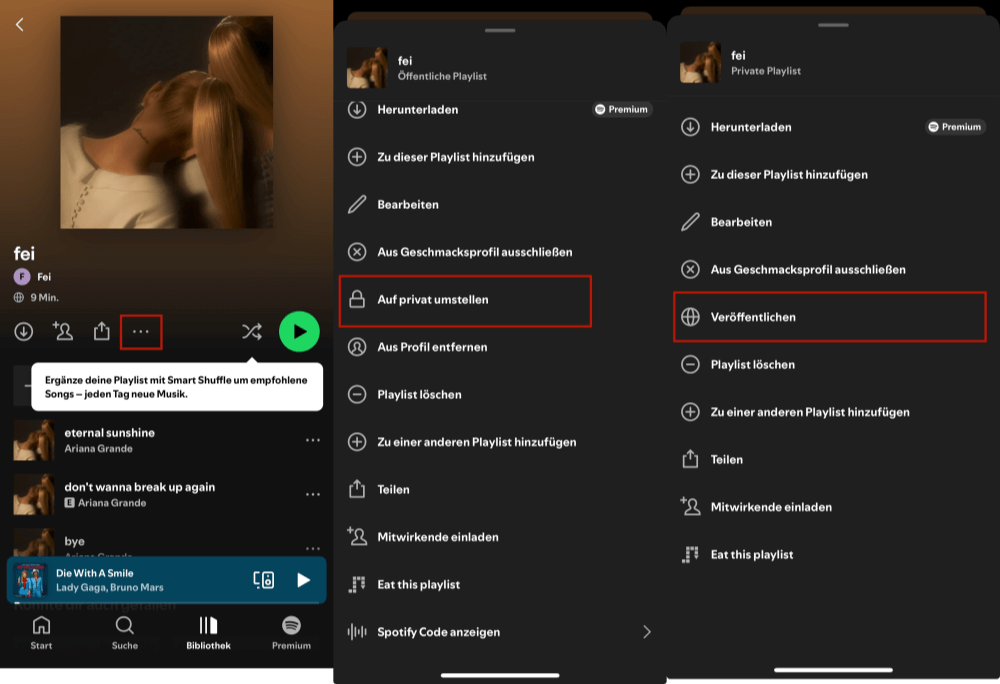The height and width of the screenshot is (684, 1000).
Task: Open Spotify Code anzeigen
Action: [x=499, y=632]
